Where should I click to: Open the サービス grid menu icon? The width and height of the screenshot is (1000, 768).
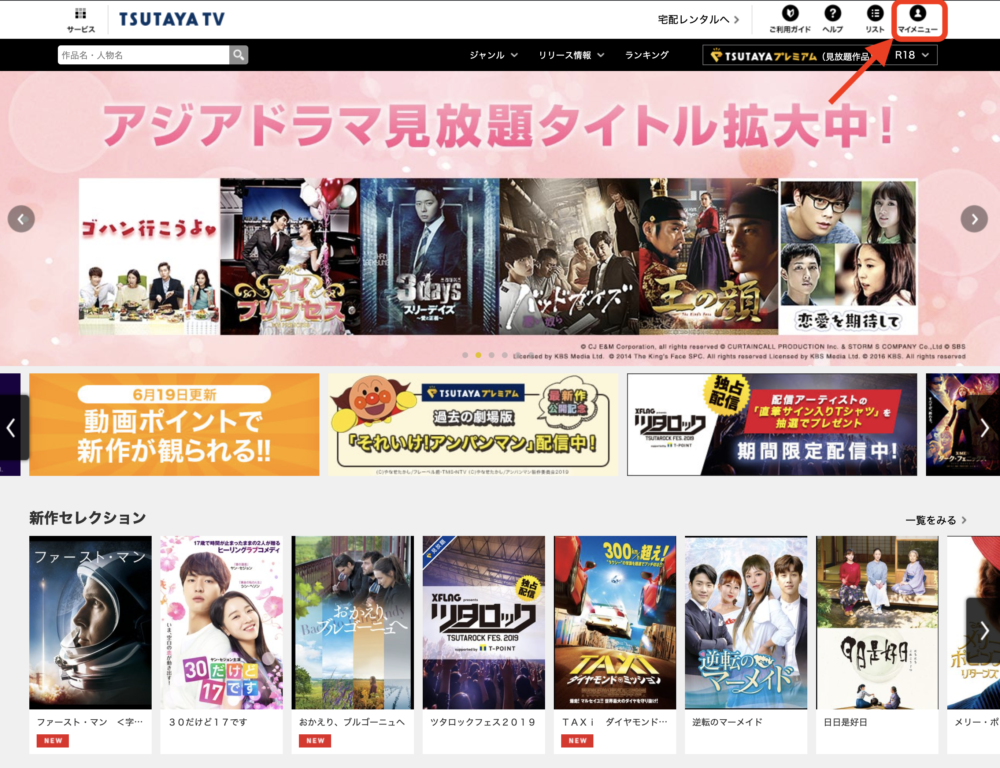[81, 19]
